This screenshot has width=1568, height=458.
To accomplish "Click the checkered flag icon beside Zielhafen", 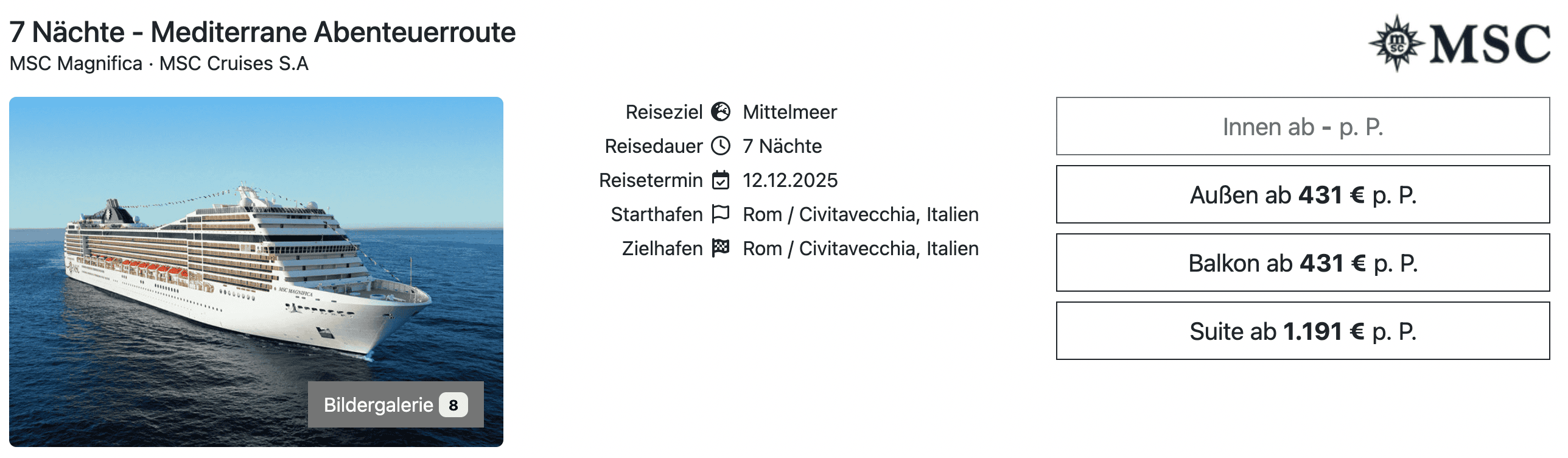I will [x=721, y=248].
